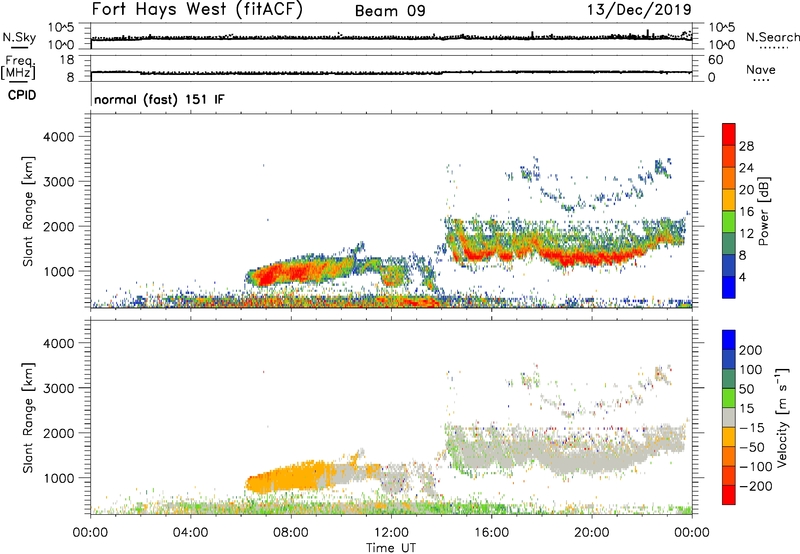Image resolution: width=800 pixels, height=554 pixels.
Task: Click the gray segment of velocity colorbar
Action: point(729,418)
